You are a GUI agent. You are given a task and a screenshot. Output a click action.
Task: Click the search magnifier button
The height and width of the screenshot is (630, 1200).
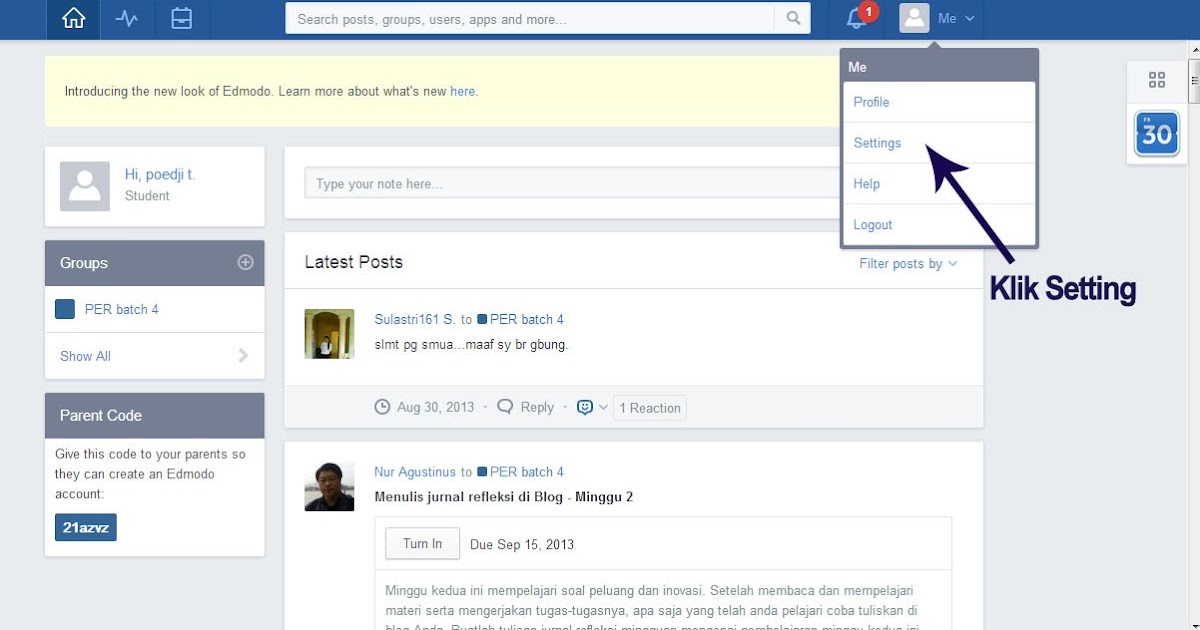793,18
